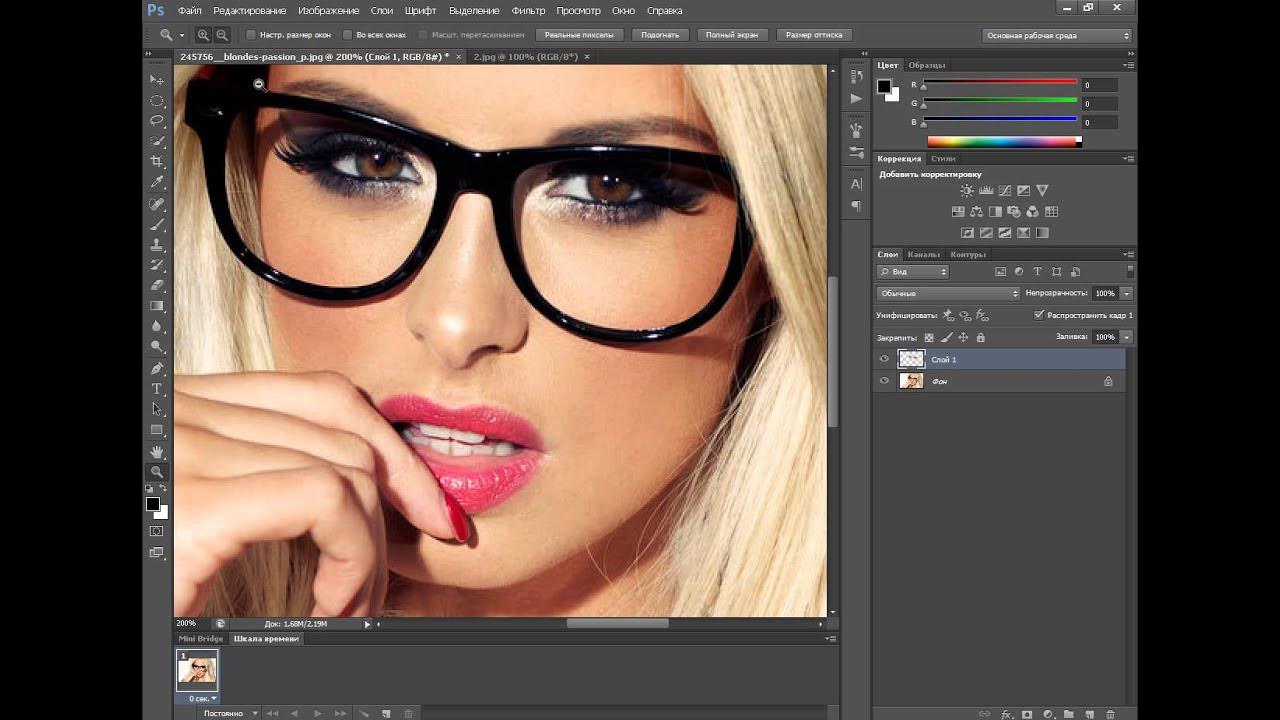Open the Изображение menu
Screen dimensions: 1280x720
coord(328,11)
